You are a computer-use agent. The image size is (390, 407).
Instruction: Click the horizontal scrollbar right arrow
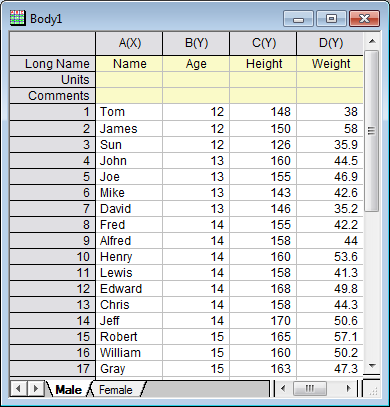(x=349, y=388)
